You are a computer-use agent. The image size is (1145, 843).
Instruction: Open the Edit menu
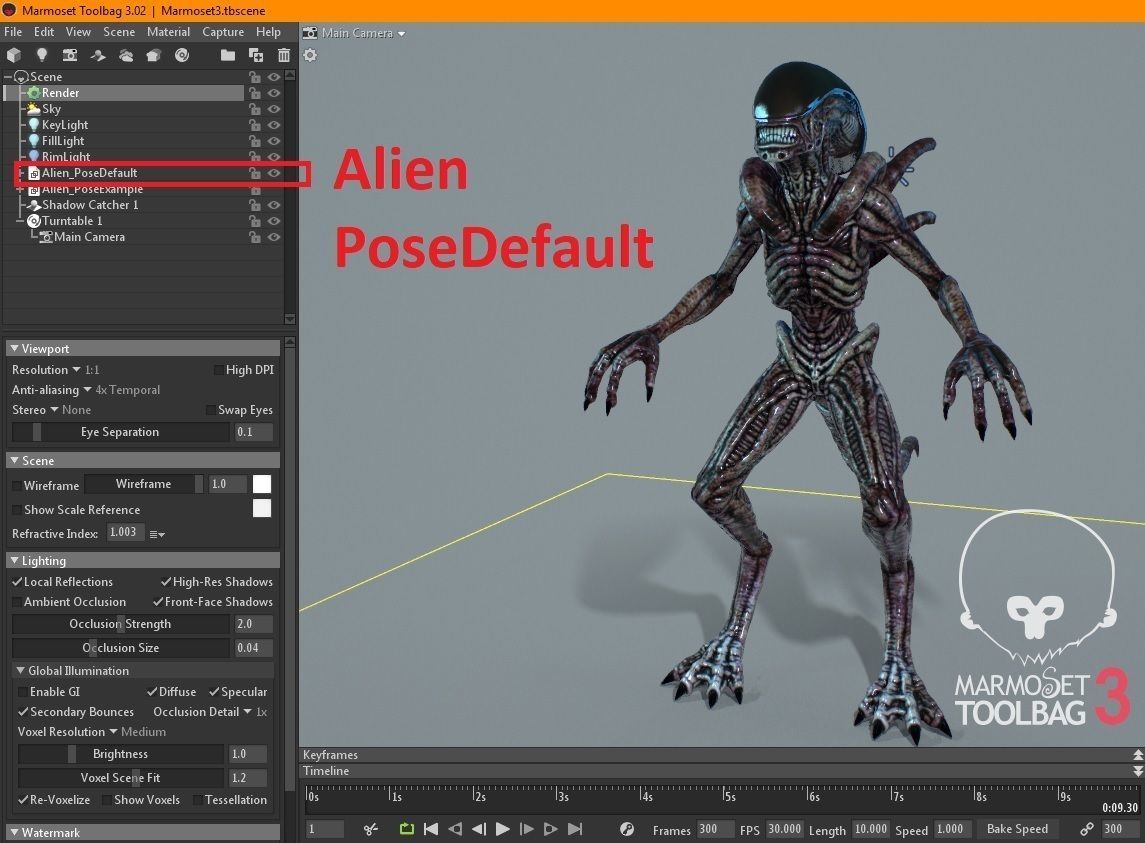click(x=44, y=32)
